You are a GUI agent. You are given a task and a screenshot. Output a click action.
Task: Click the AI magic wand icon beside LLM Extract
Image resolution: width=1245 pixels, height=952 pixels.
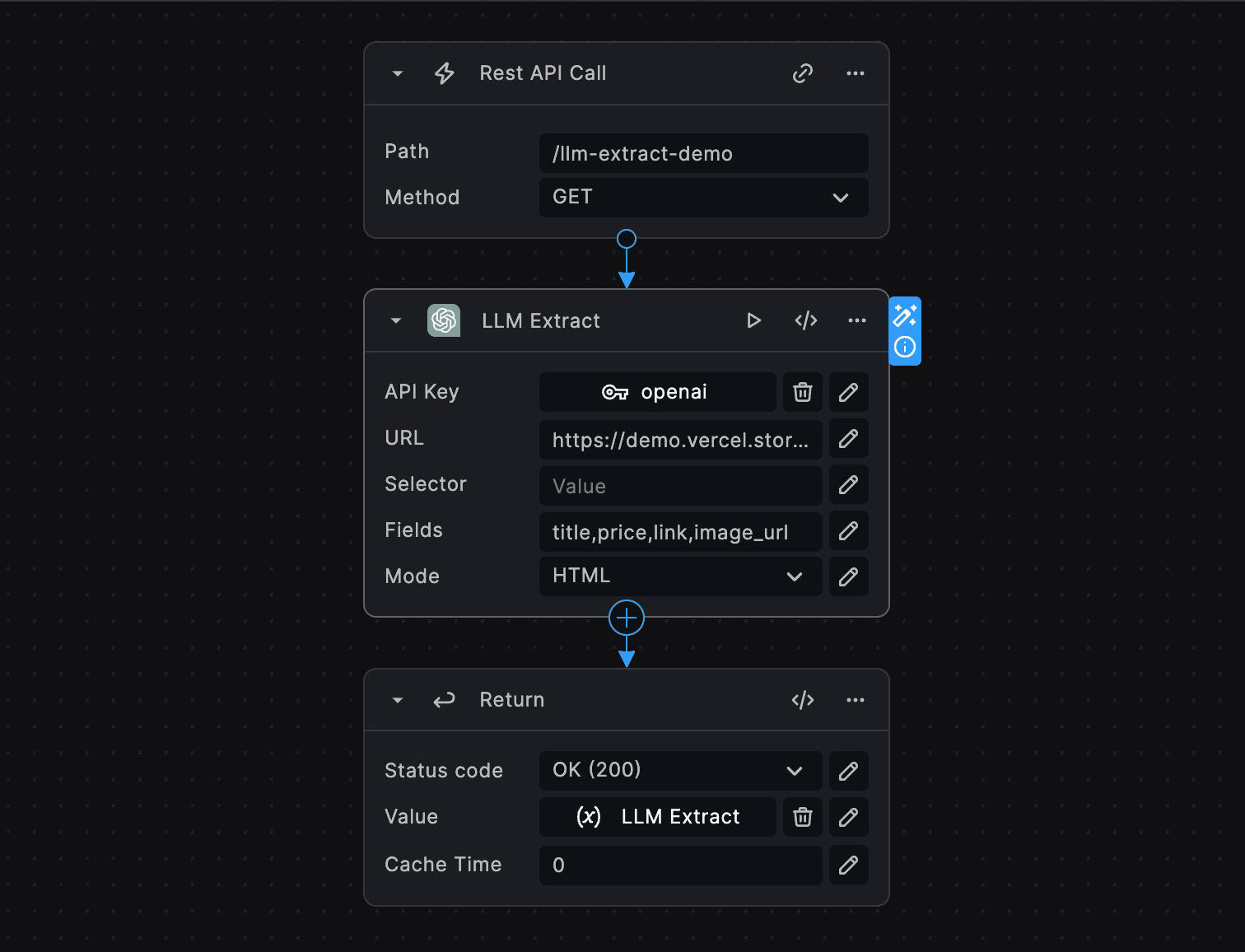pyautogui.click(x=905, y=315)
